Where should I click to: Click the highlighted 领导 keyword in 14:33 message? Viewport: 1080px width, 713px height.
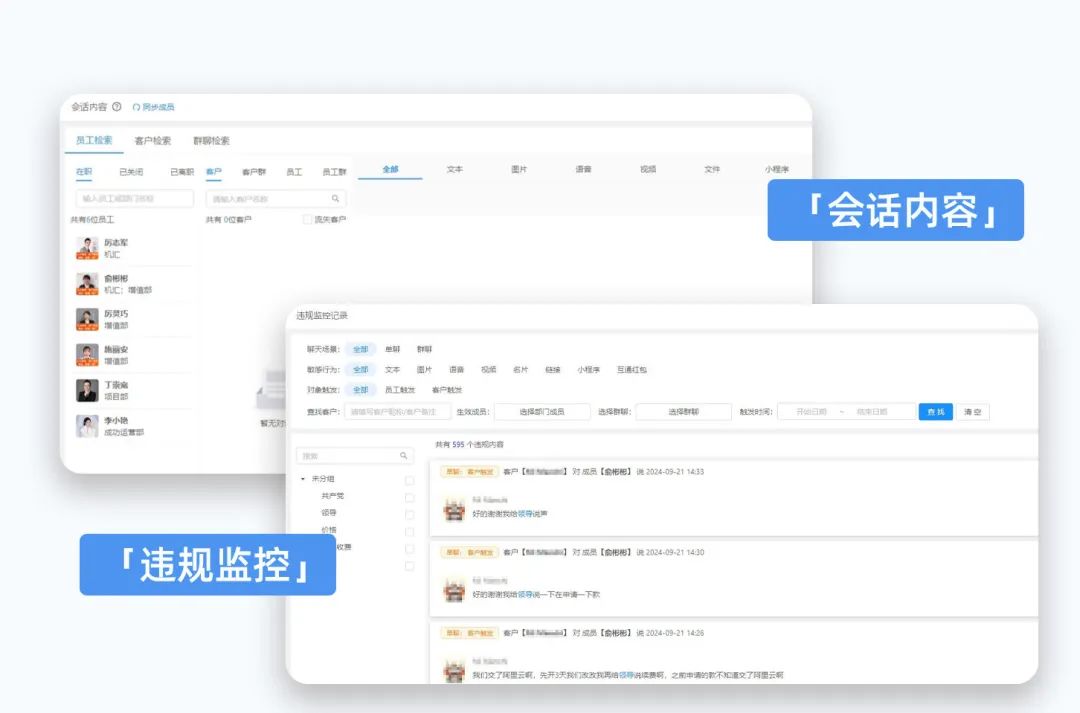[x=525, y=514]
